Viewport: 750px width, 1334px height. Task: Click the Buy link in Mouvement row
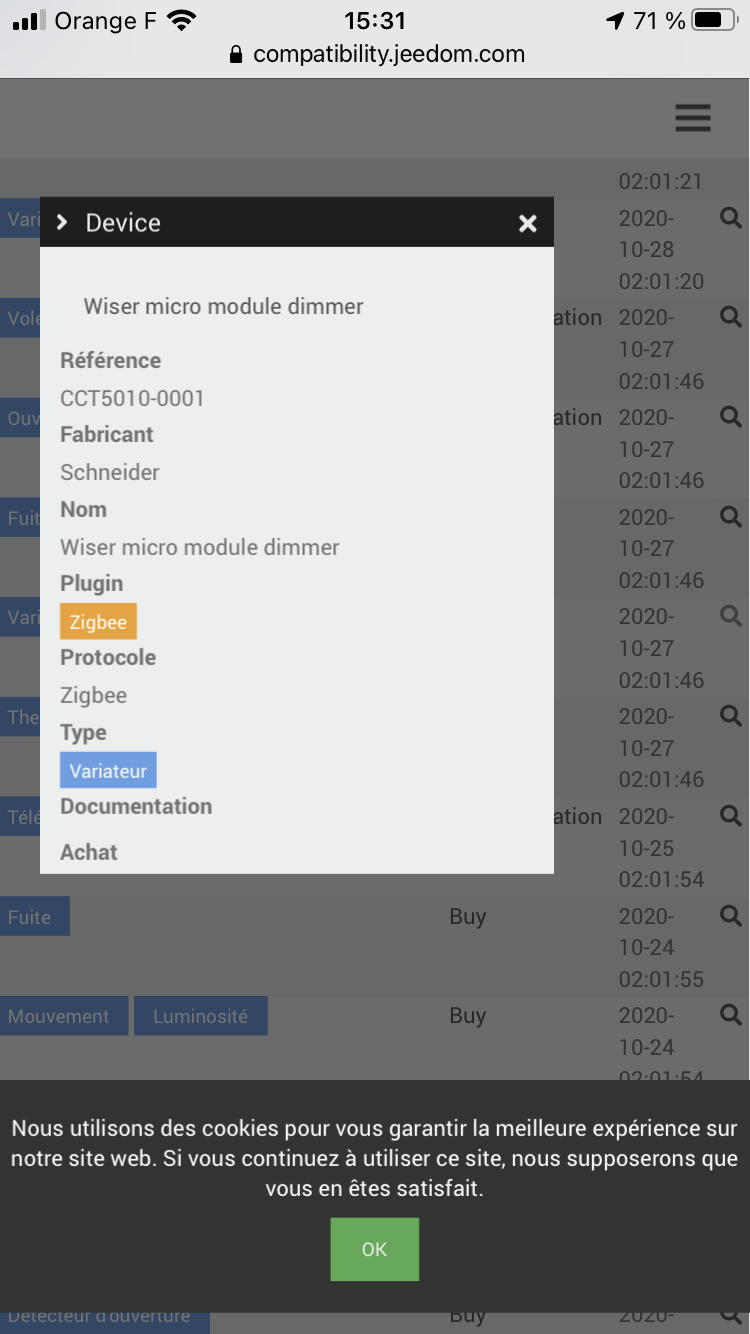467,1015
